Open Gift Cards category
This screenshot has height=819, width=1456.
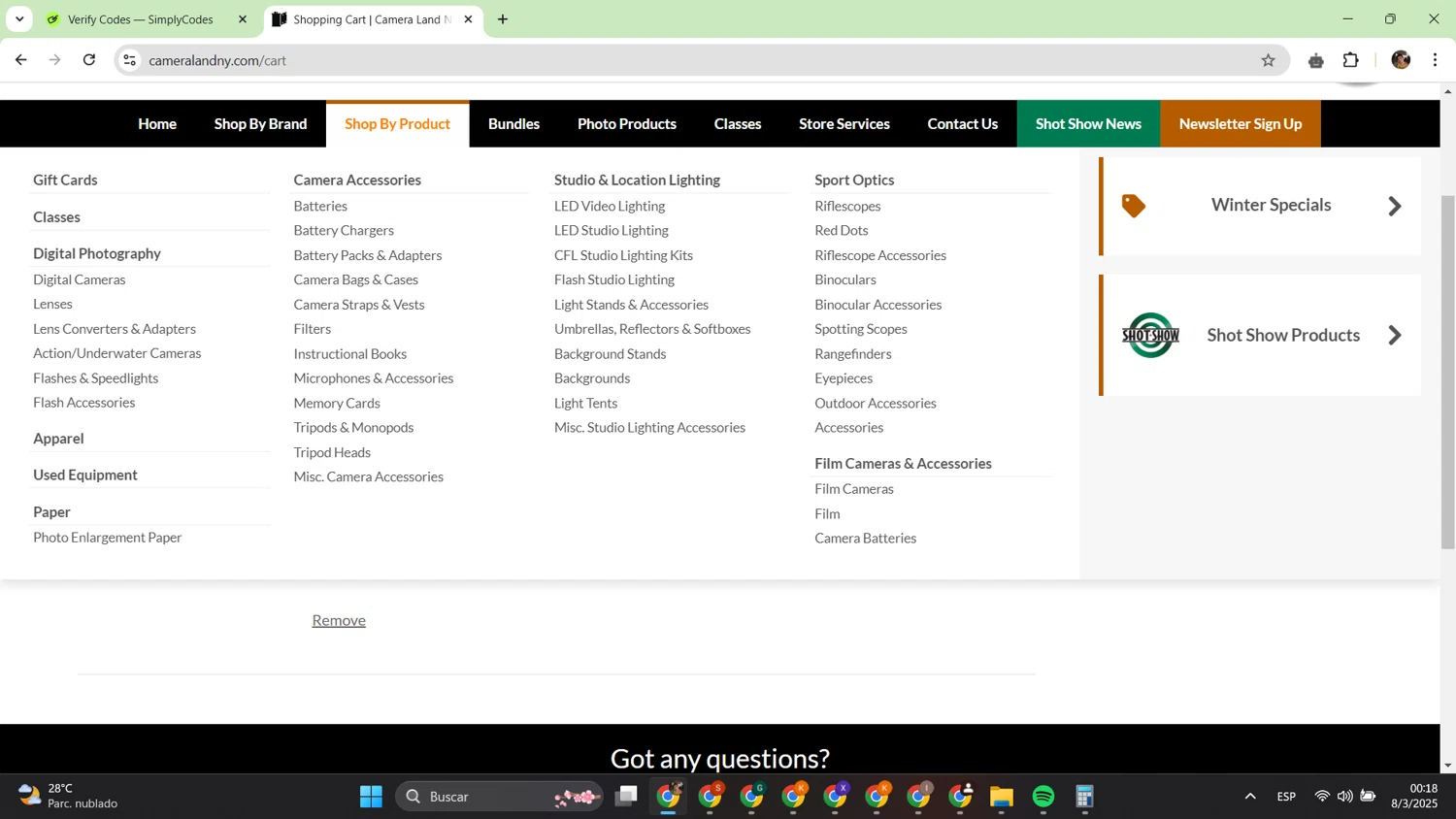pyautogui.click(x=65, y=180)
